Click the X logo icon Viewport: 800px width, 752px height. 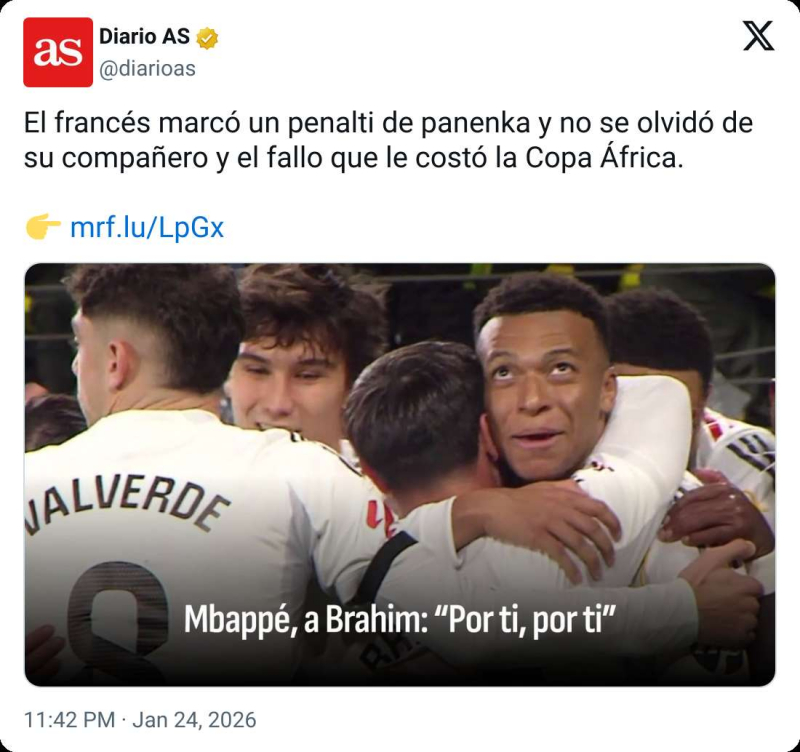pyautogui.click(x=758, y=36)
